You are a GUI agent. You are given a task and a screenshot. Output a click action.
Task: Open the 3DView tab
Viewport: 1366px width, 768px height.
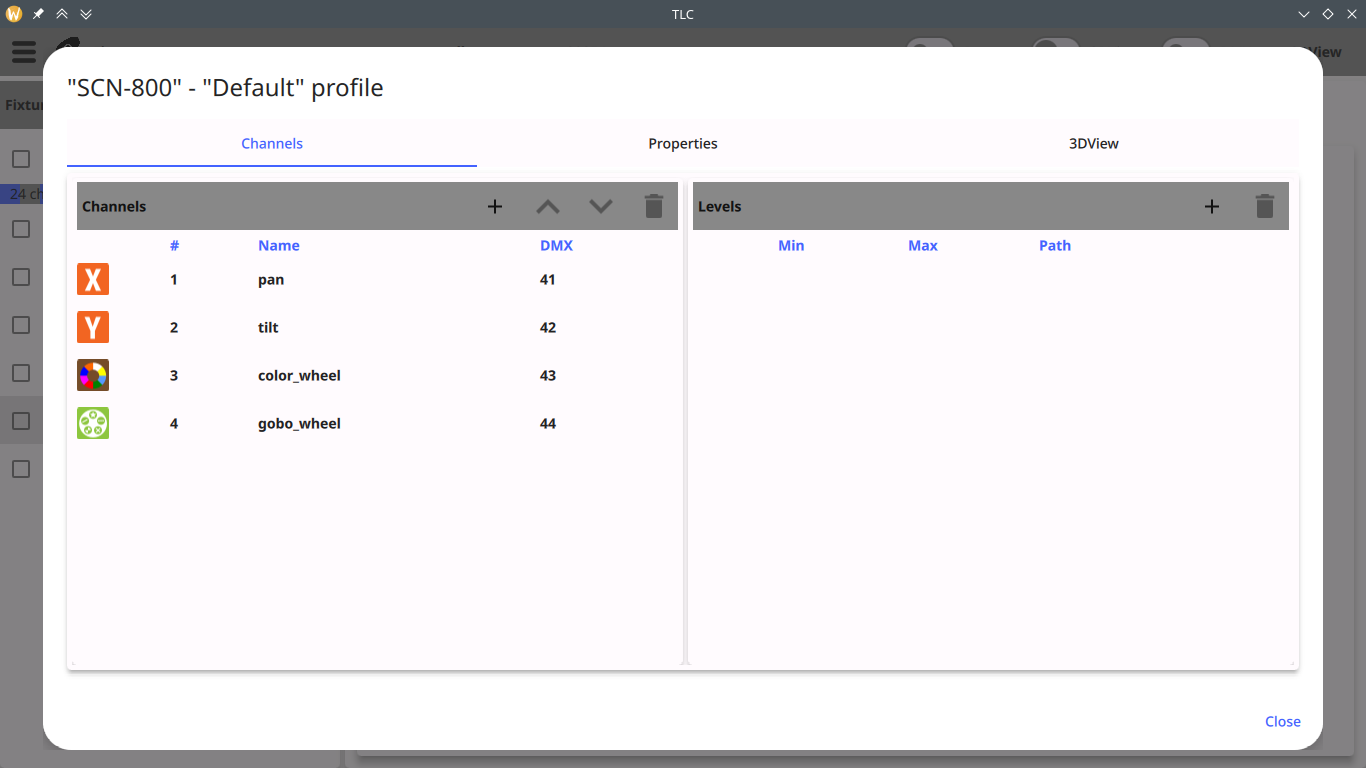[x=1094, y=143]
